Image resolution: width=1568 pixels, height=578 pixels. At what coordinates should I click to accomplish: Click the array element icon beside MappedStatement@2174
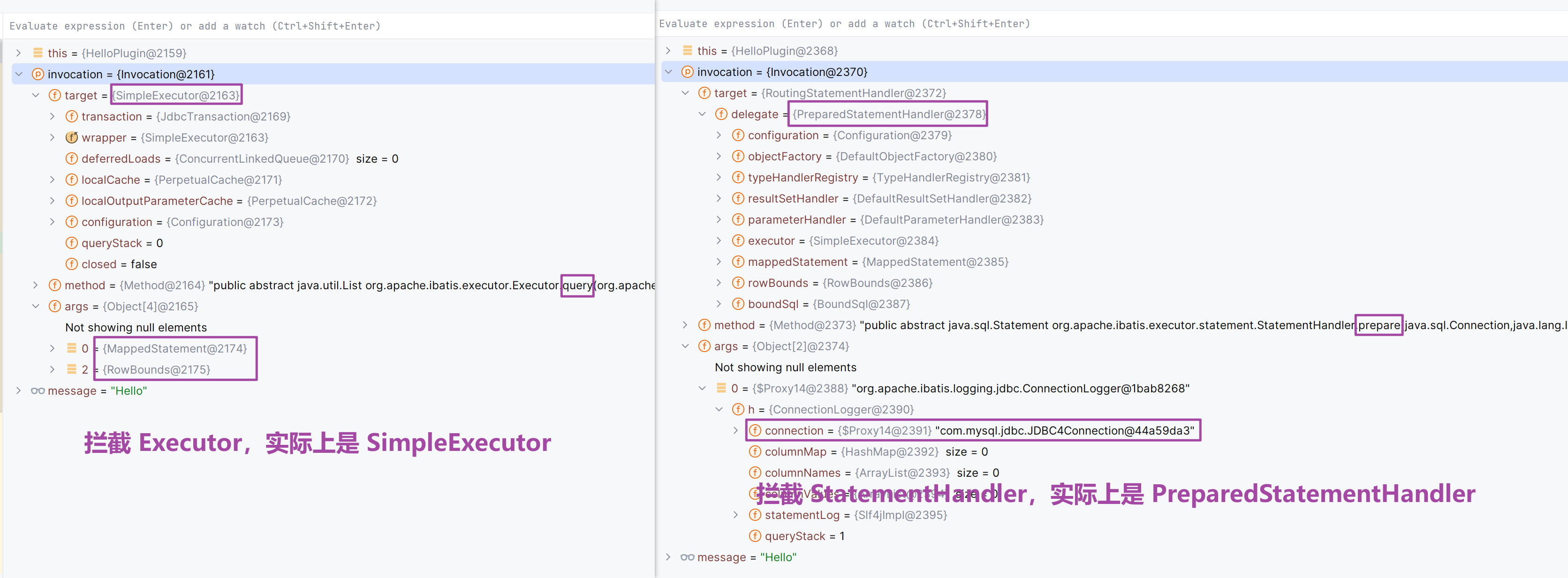click(72, 349)
